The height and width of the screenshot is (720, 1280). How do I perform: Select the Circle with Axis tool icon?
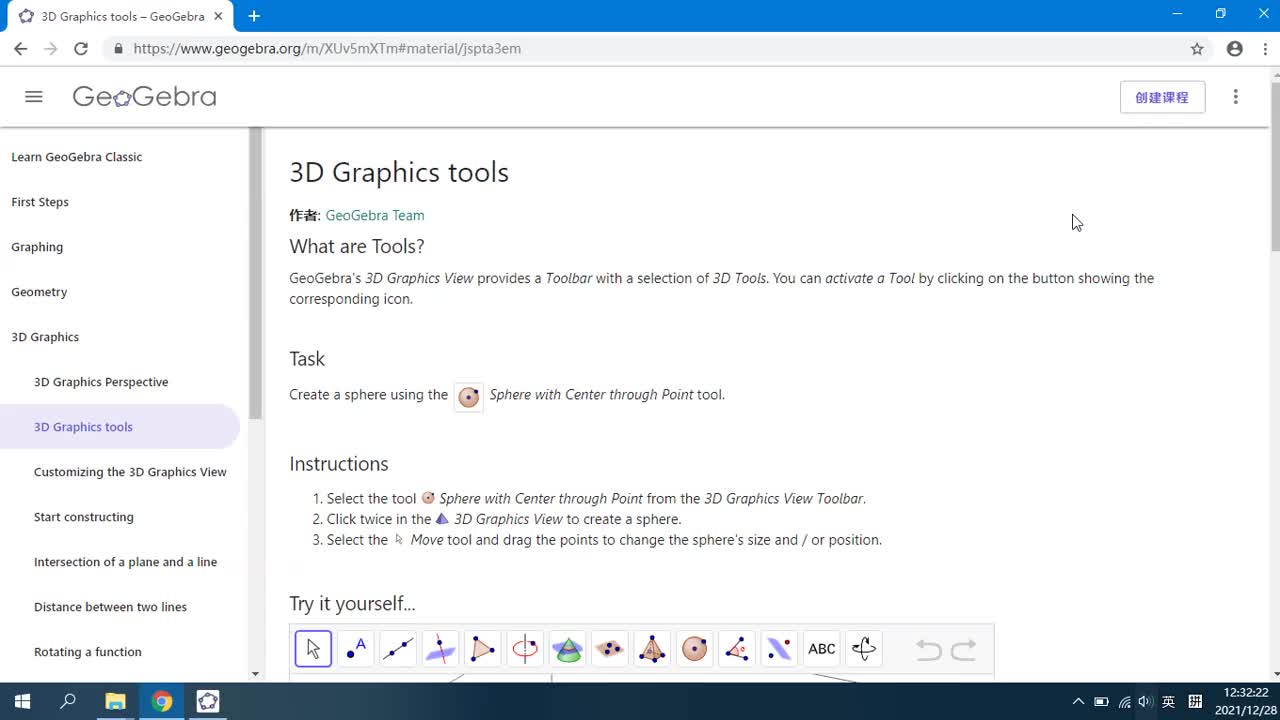(525, 649)
